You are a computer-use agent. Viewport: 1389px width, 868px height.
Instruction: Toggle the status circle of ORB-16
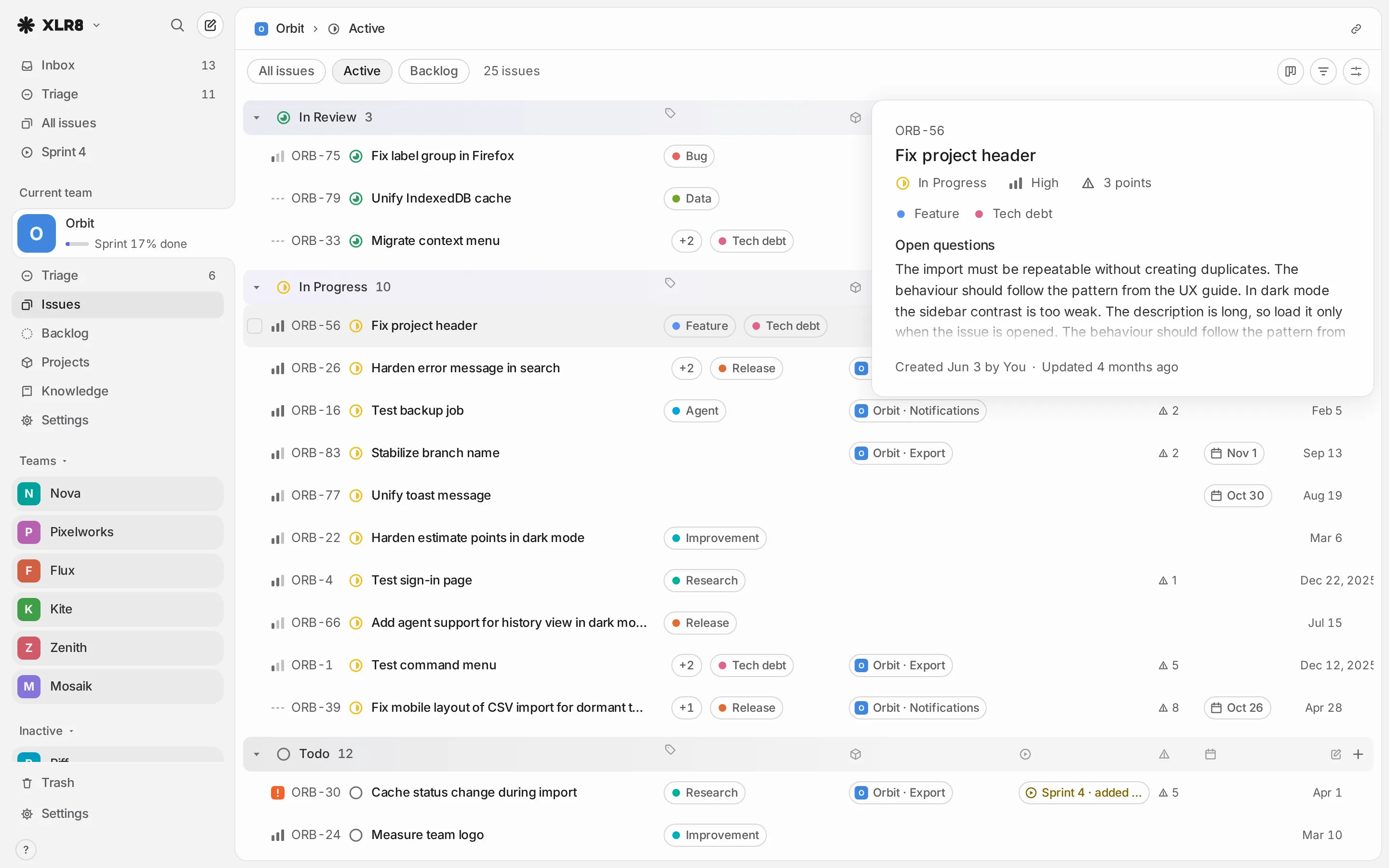[x=356, y=410]
